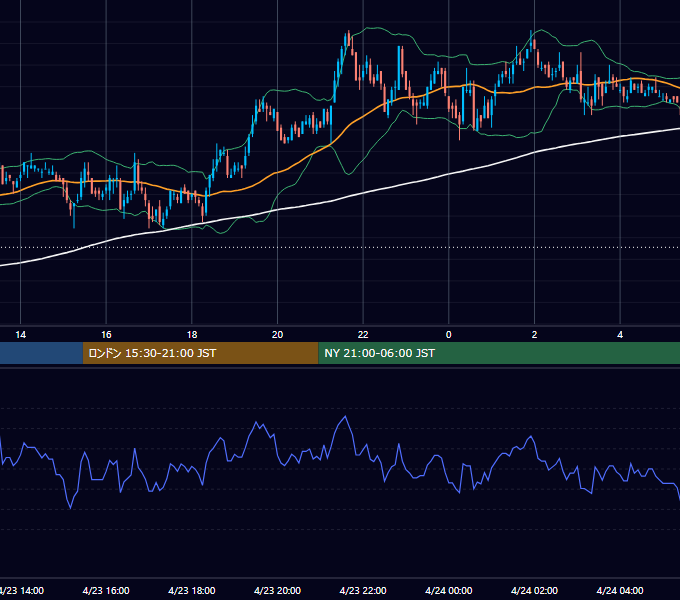Click the NY 21:00-06:00 JST session band
Screen dimensions: 680x600
tap(499, 353)
